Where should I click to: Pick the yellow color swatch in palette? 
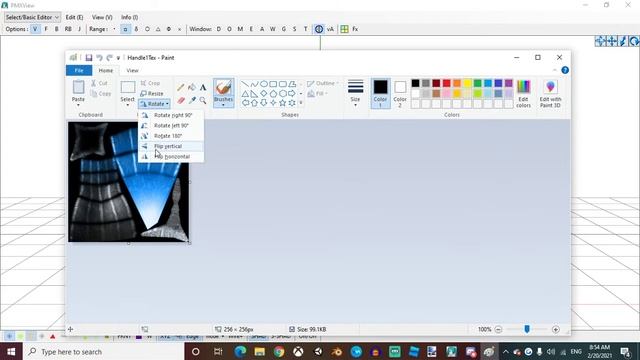click(x=467, y=83)
